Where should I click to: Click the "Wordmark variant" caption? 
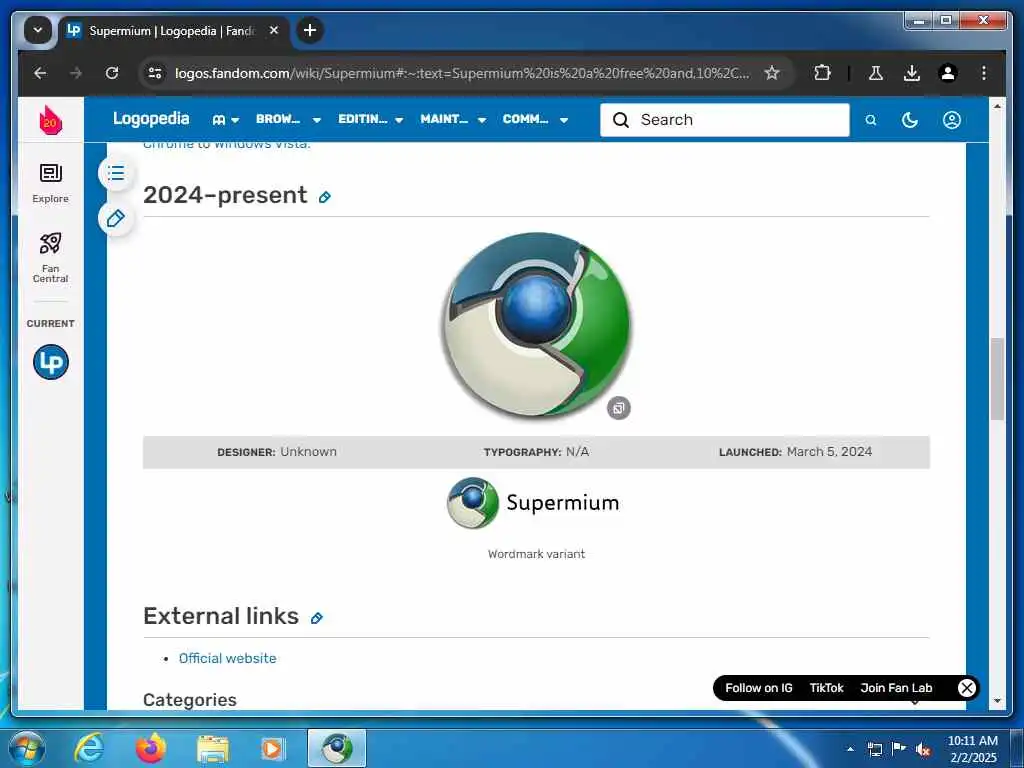[536, 554]
